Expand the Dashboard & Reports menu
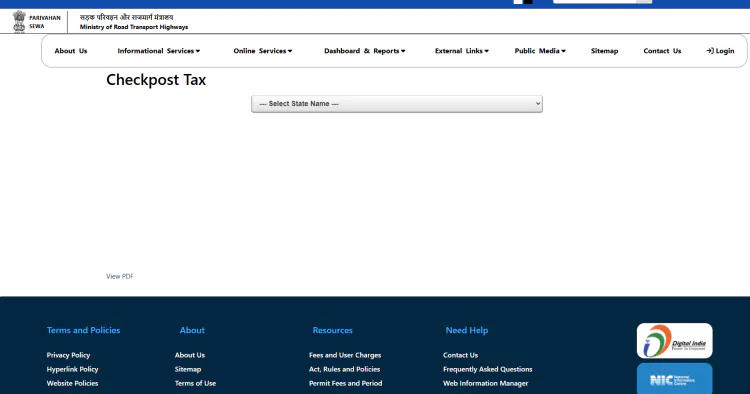This screenshot has height=394, width=750. 364,51
